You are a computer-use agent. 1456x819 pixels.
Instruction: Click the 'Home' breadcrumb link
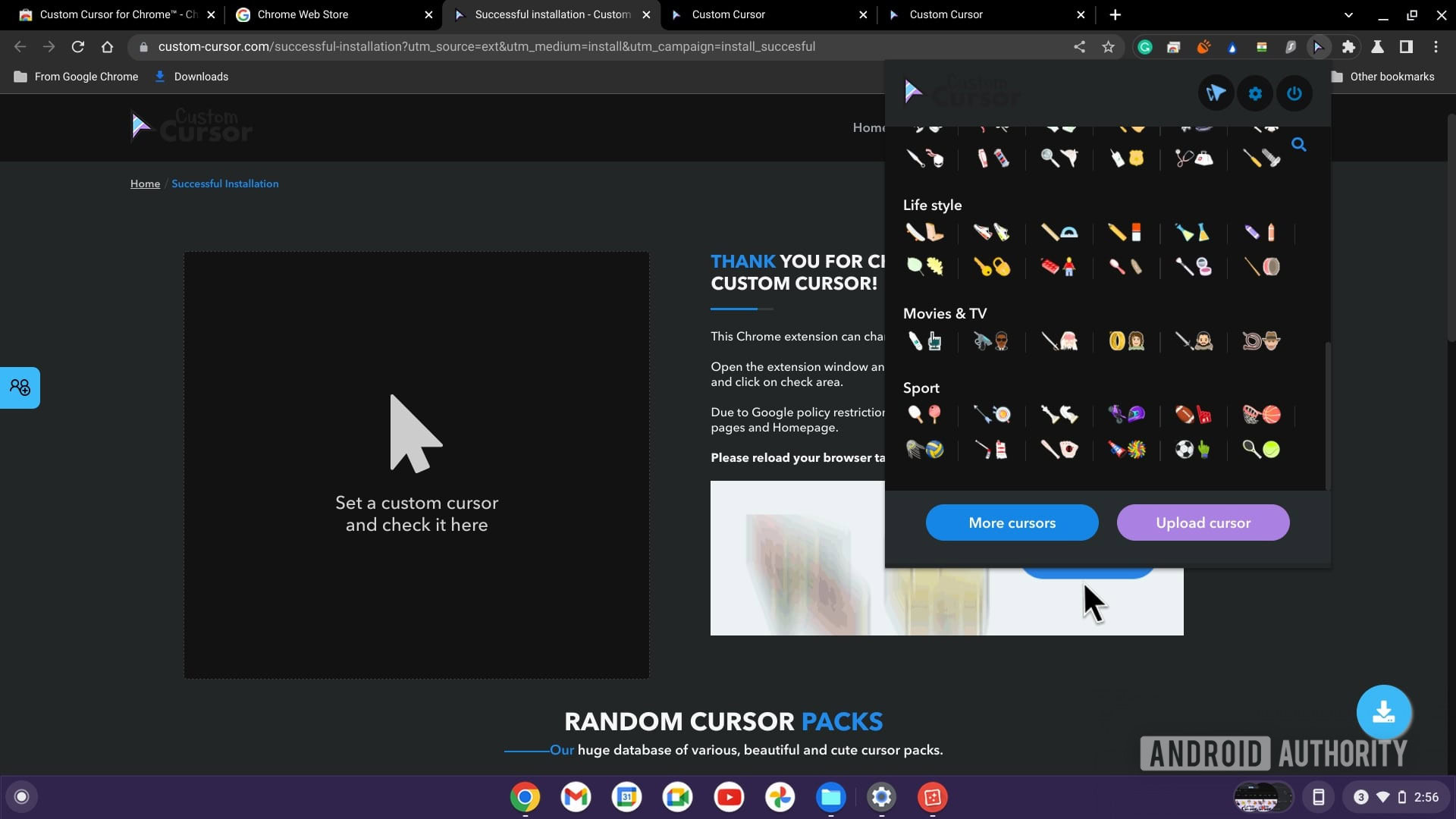pos(145,183)
